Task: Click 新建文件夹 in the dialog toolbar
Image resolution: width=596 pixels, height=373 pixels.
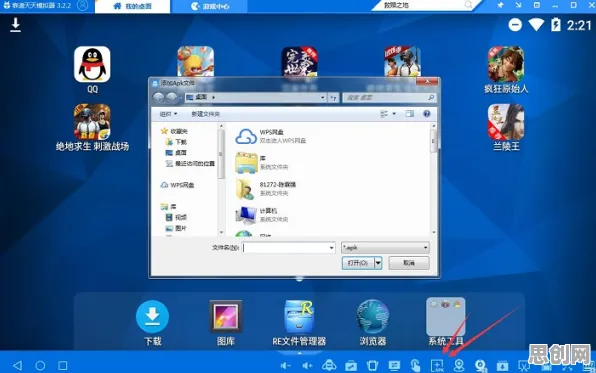Action: pyautogui.click(x=206, y=114)
